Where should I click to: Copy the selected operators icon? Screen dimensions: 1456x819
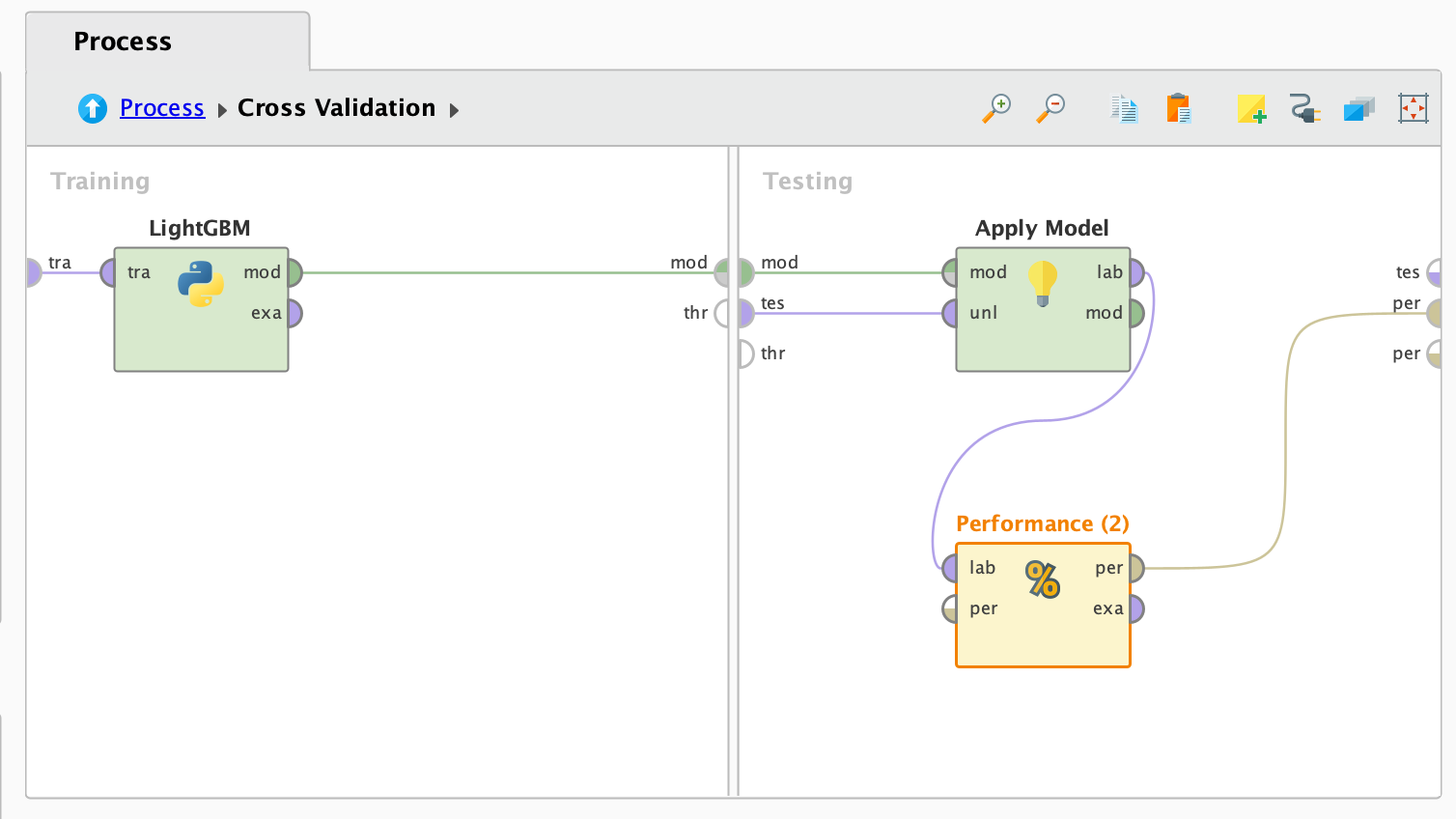[1124, 108]
